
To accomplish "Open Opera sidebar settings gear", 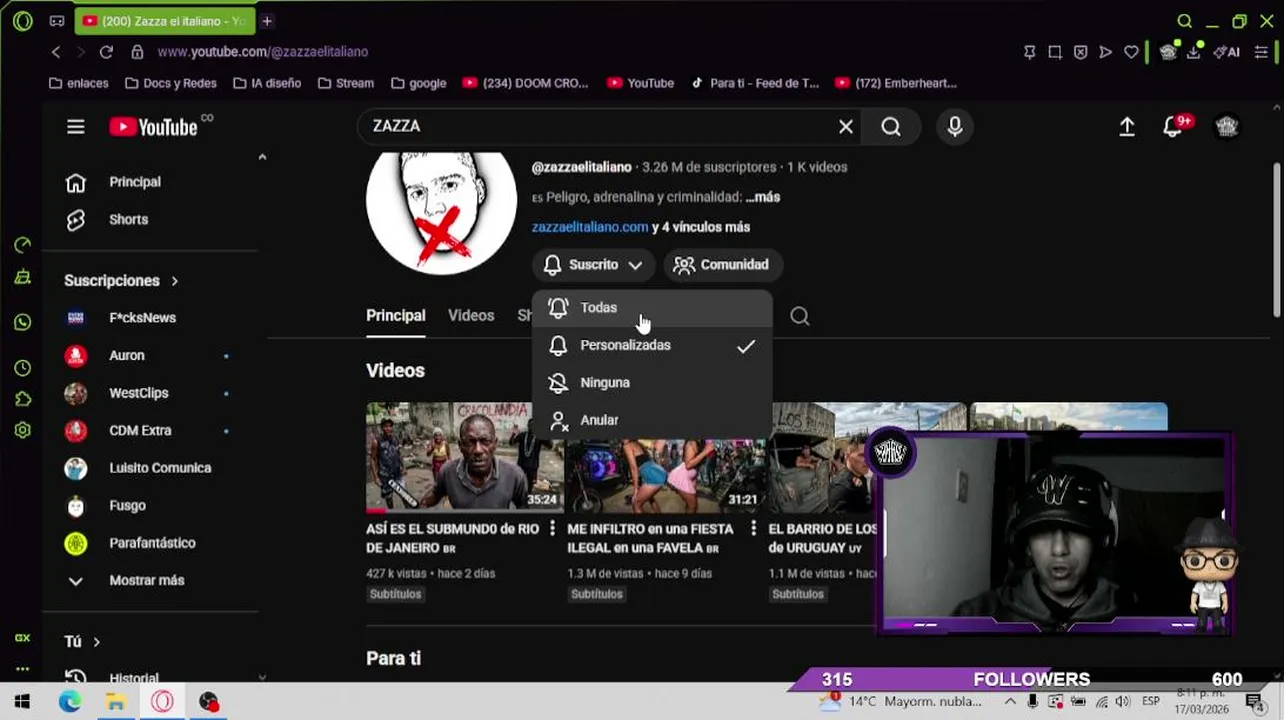I will coord(23,430).
